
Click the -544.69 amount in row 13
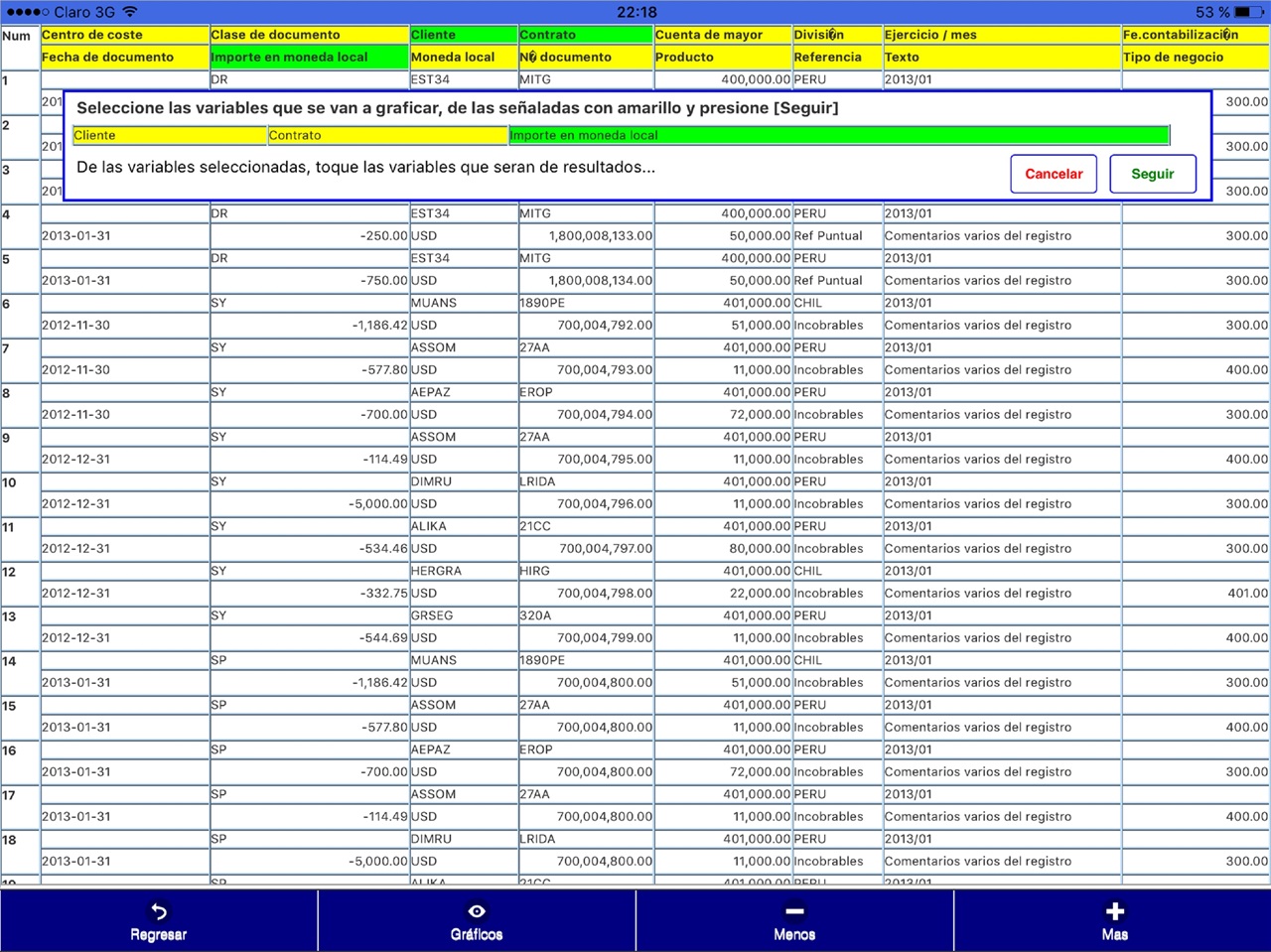tap(384, 638)
